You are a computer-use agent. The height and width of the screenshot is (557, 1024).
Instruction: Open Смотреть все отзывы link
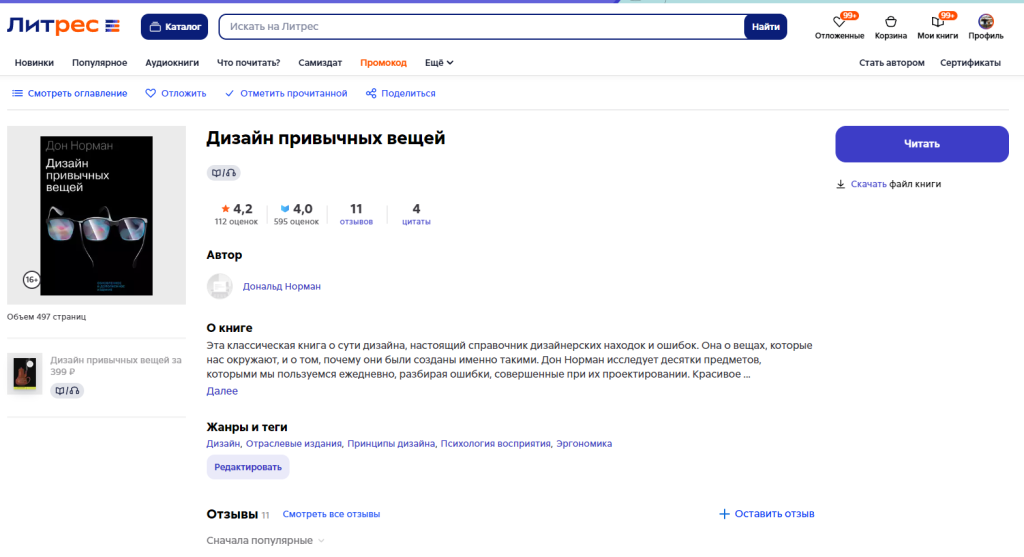click(331, 514)
